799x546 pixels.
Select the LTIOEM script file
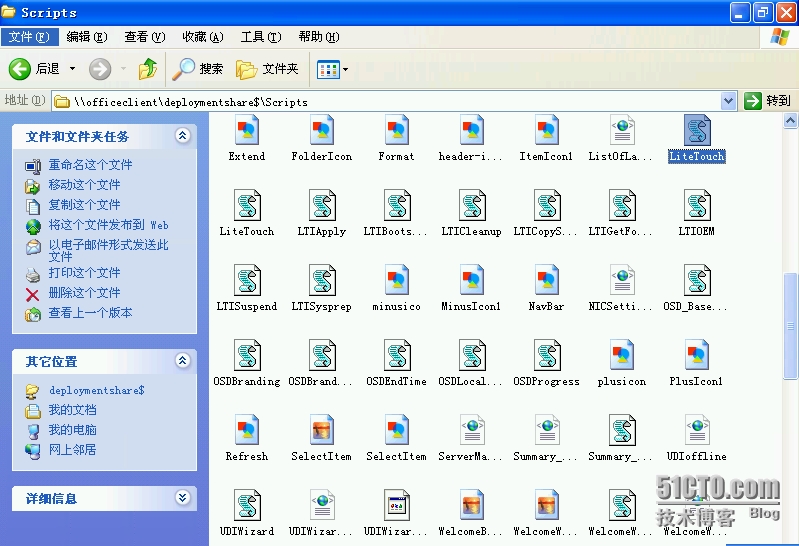(x=696, y=213)
